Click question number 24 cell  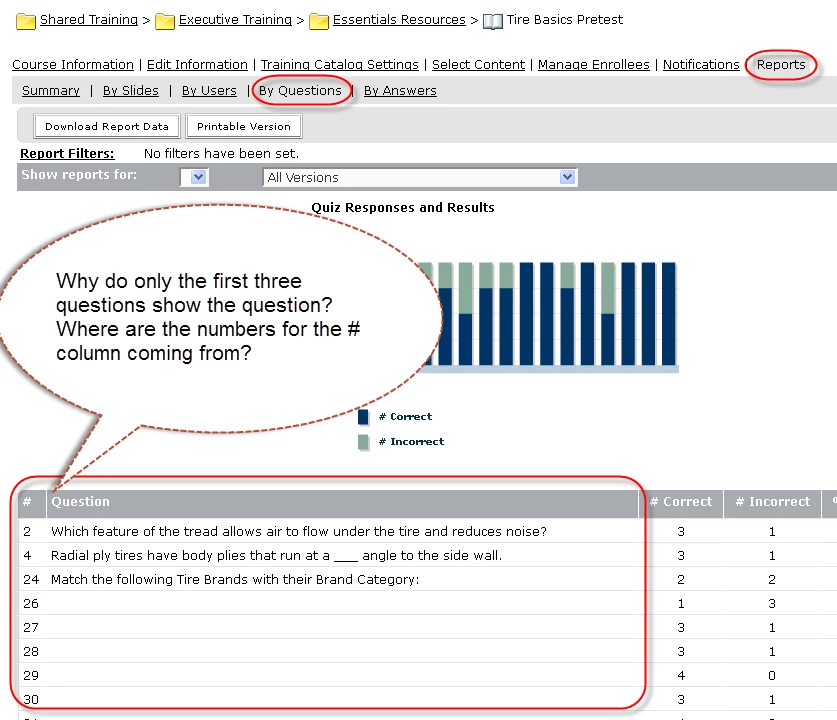pyautogui.click(x=31, y=580)
